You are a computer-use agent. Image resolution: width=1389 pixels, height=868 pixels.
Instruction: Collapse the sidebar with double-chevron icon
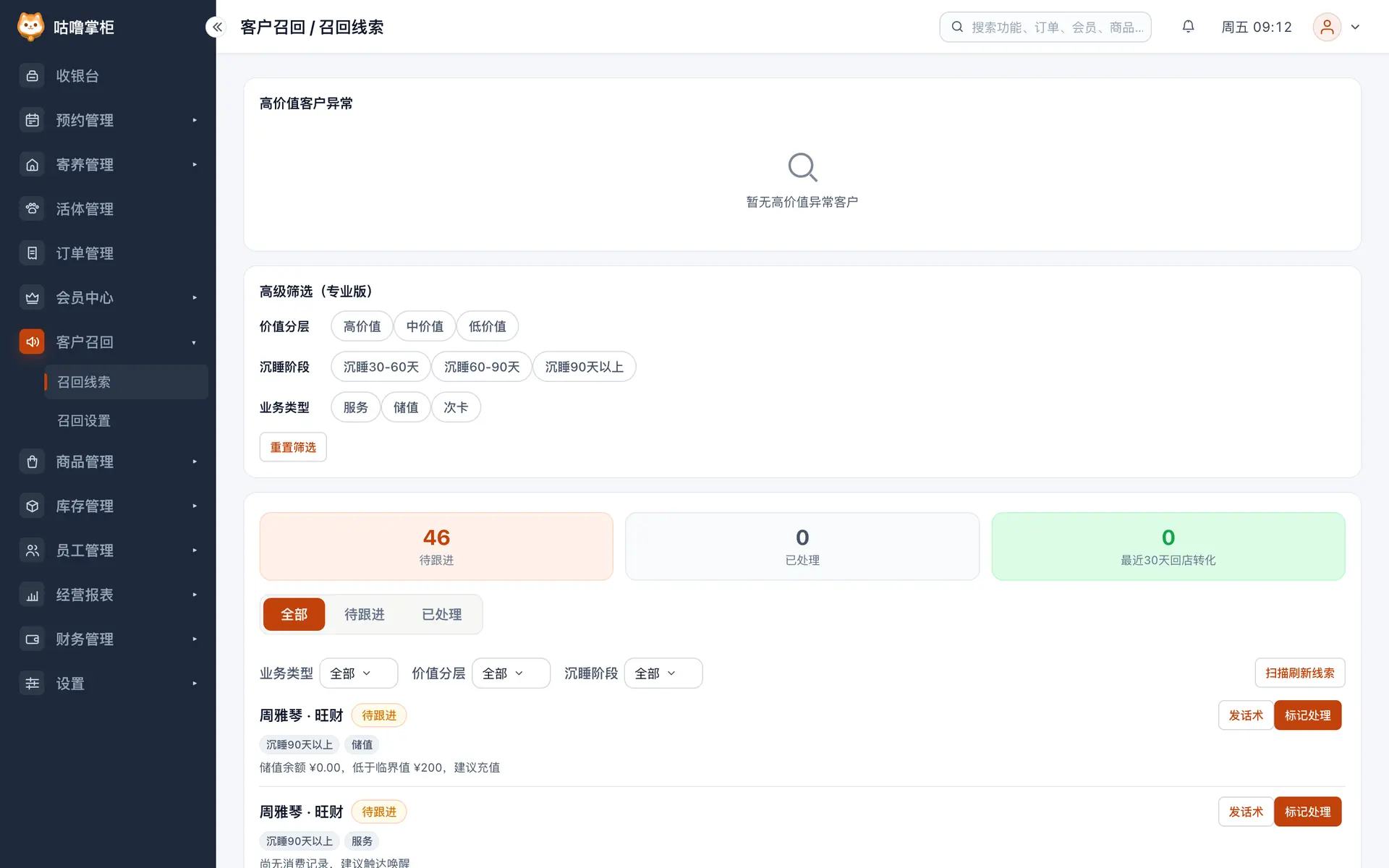click(217, 27)
